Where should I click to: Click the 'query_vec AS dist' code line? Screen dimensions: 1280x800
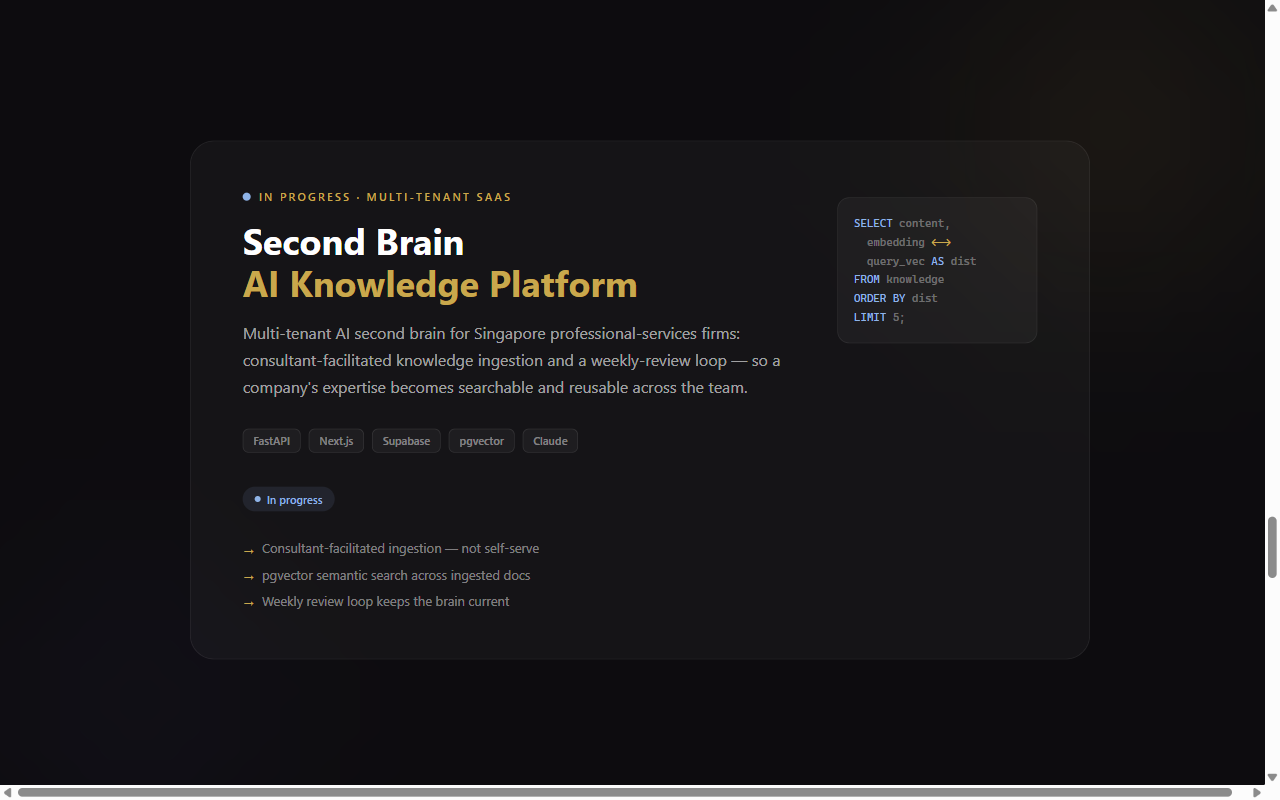pos(921,261)
